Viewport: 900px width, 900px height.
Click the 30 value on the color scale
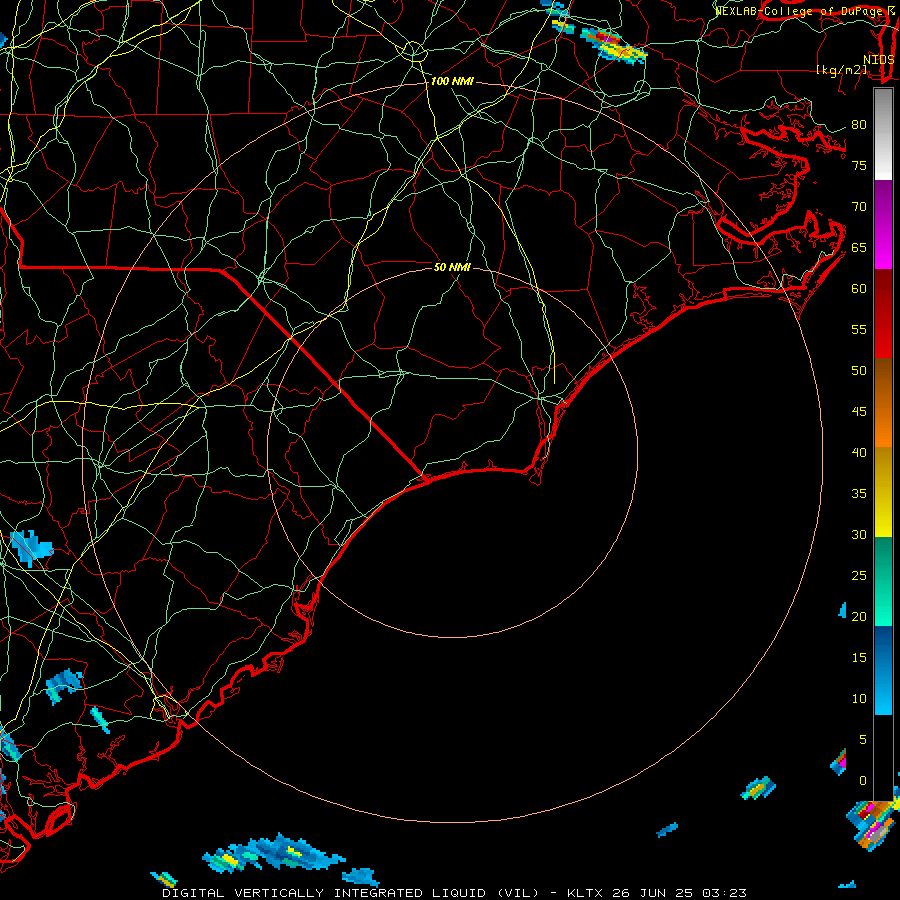pos(859,534)
